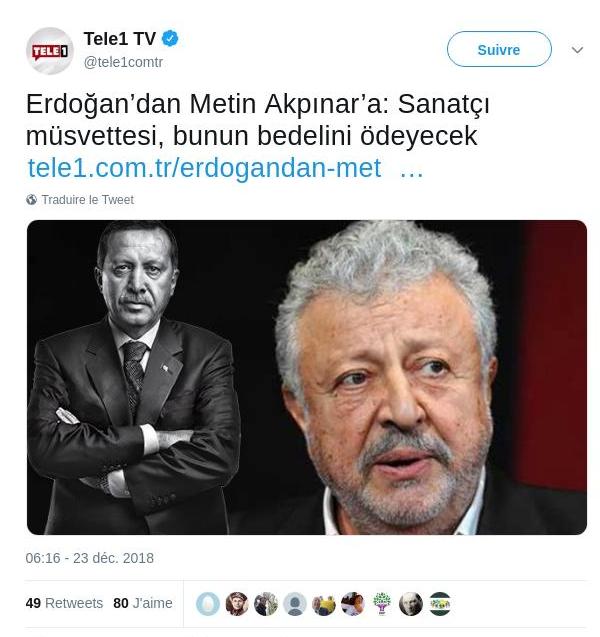Open the black-and-white bald man liker avatar
Screen dimensions: 600x637
point(411,603)
